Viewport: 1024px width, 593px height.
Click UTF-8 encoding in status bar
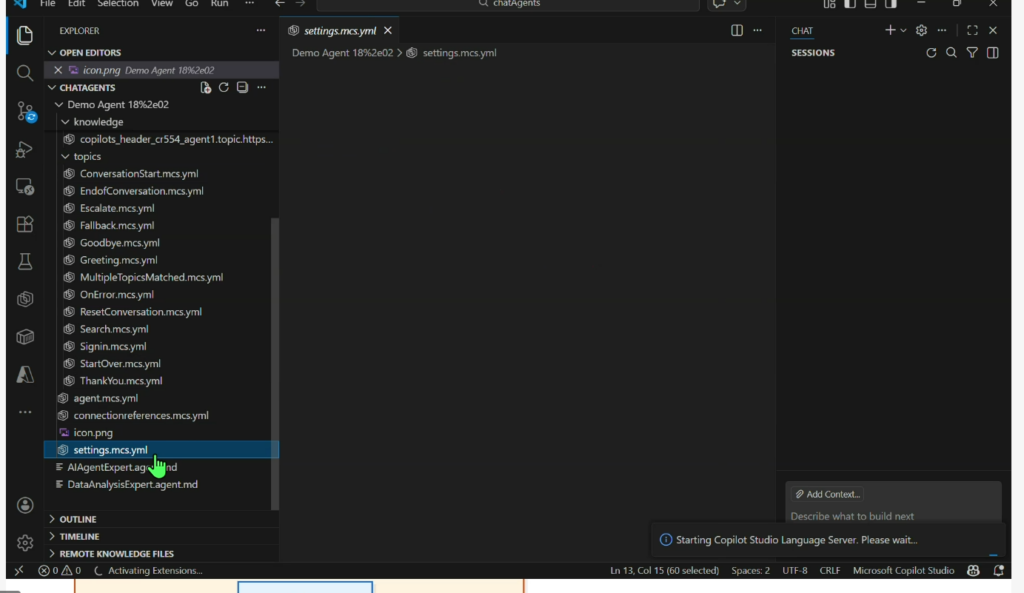click(x=795, y=570)
